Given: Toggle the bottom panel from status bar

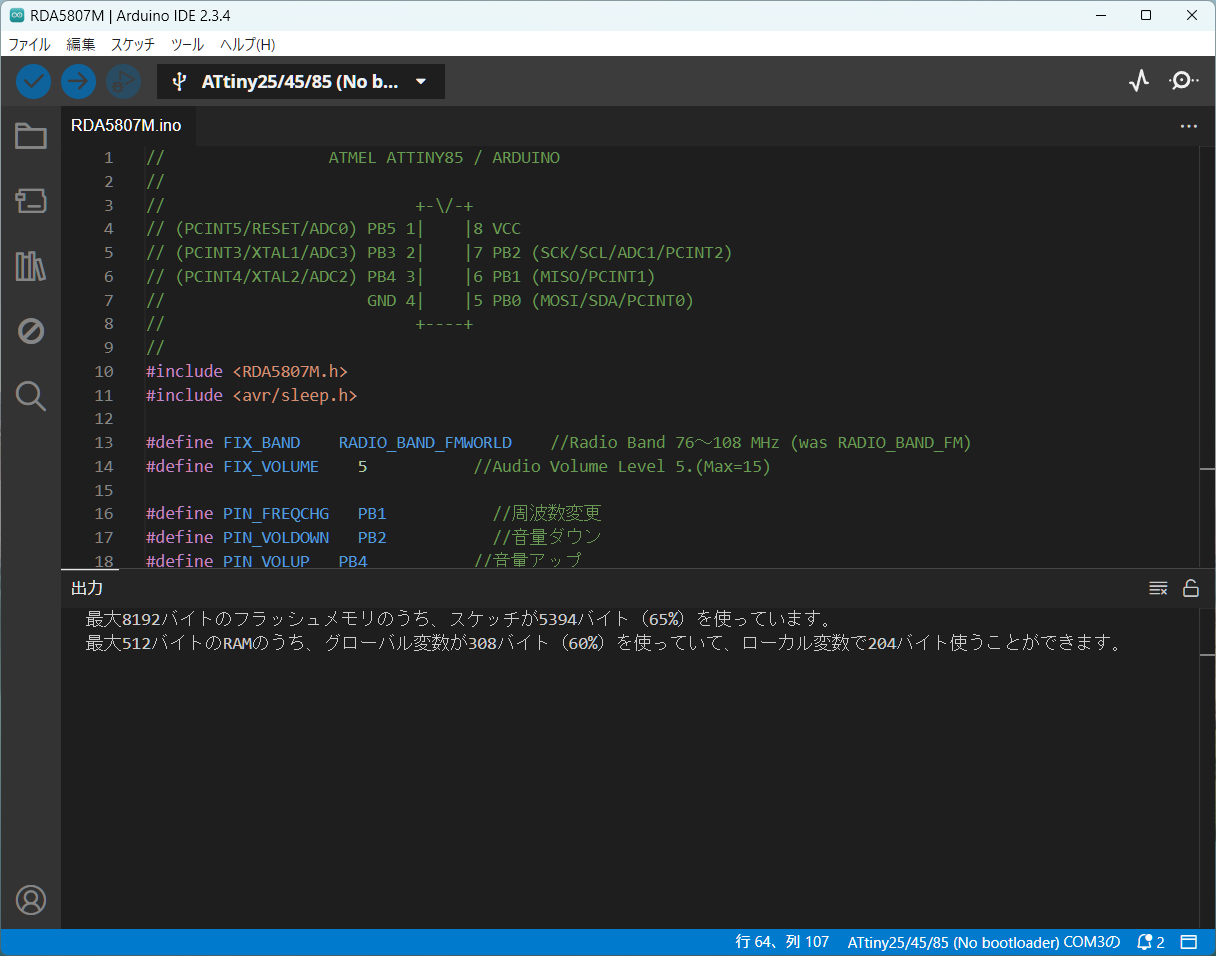Looking at the screenshot, I should pyautogui.click(x=1189, y=942).
